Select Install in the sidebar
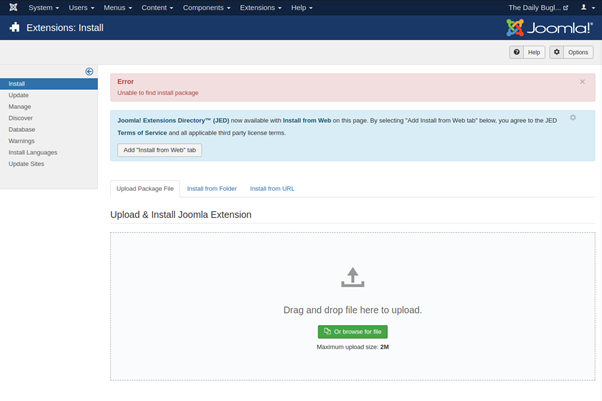The height and width of the screenshot is (401, 602). point(49,84)
